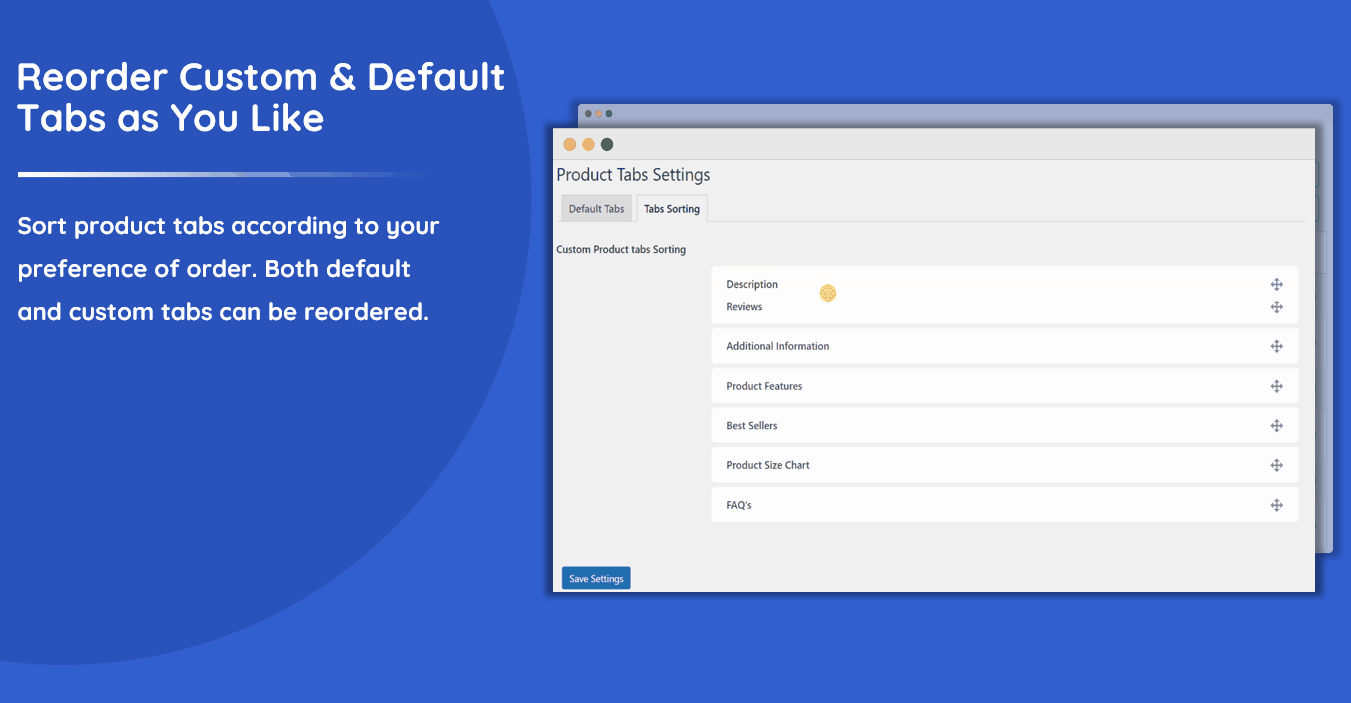Pick the FAQ's row label
This screenshot has width=1351, height=703.
pos(738,505)
